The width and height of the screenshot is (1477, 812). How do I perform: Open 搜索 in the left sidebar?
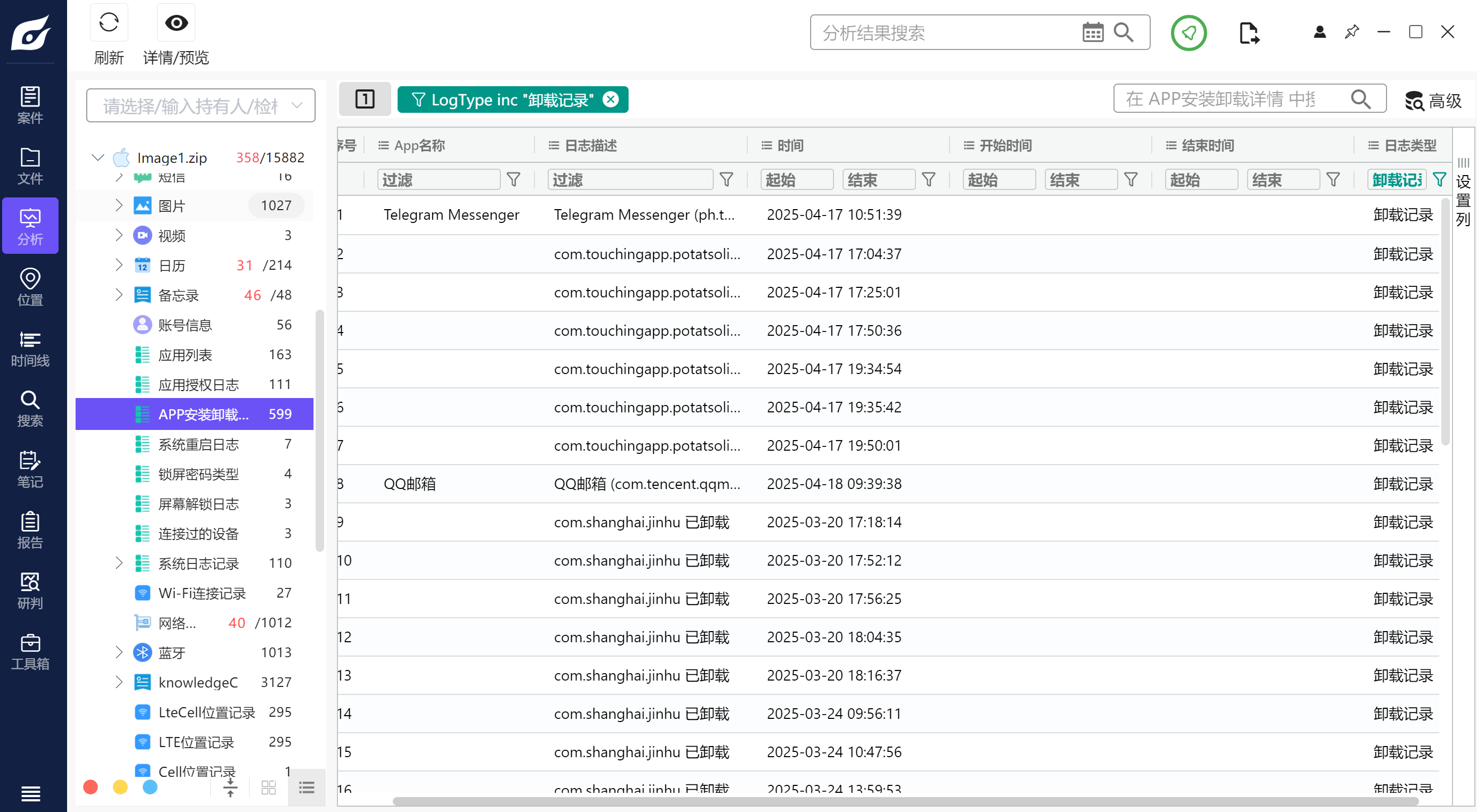30,409
